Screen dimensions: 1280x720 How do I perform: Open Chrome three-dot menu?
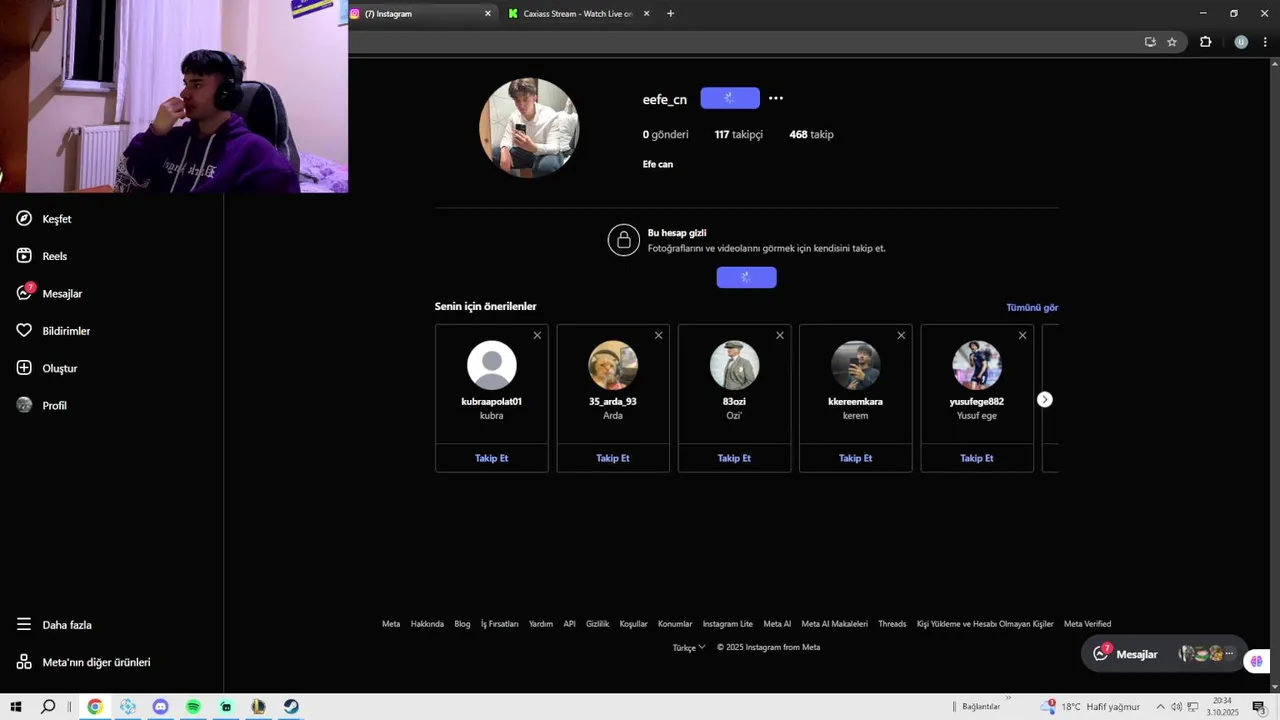coord(1265,42)
